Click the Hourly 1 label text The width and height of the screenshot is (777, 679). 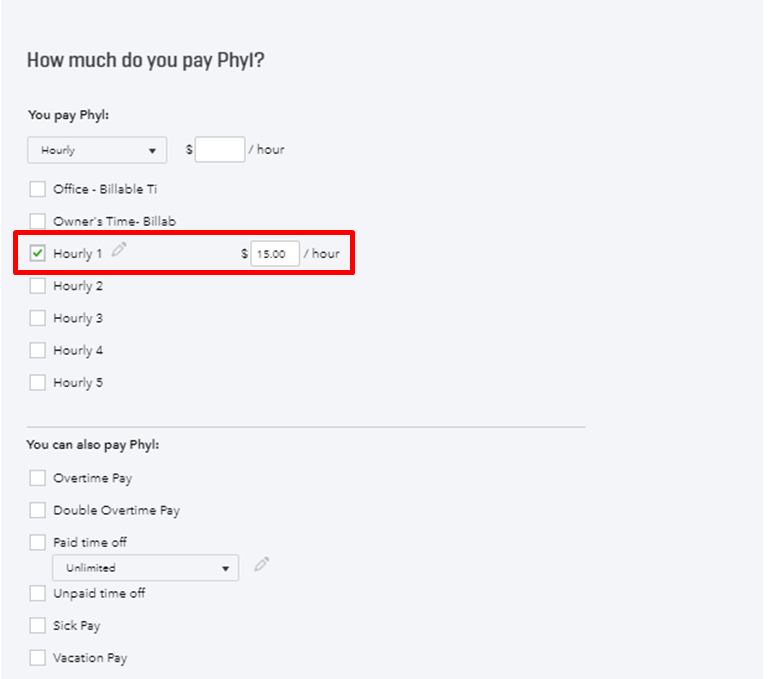(x=78, y=254)
